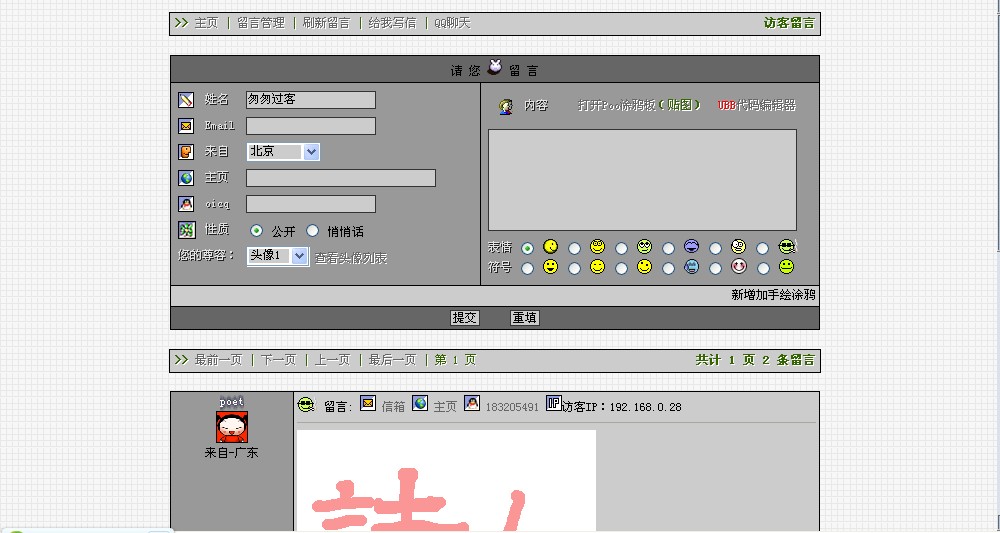Click poet's red avatar image
1000x533 pixels.
pos(232,427)
